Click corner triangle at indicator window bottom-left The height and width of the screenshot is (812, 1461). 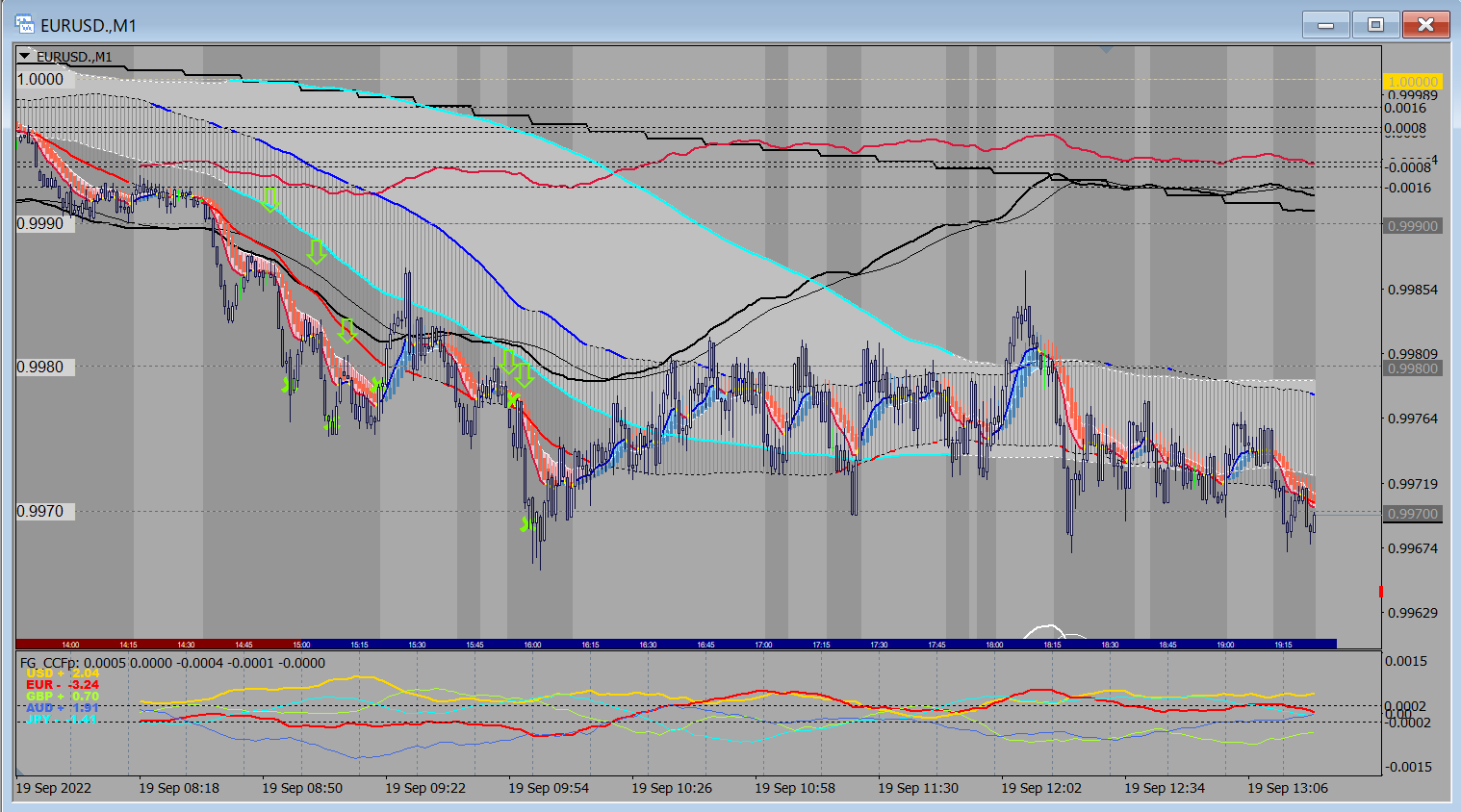[19, 771]
